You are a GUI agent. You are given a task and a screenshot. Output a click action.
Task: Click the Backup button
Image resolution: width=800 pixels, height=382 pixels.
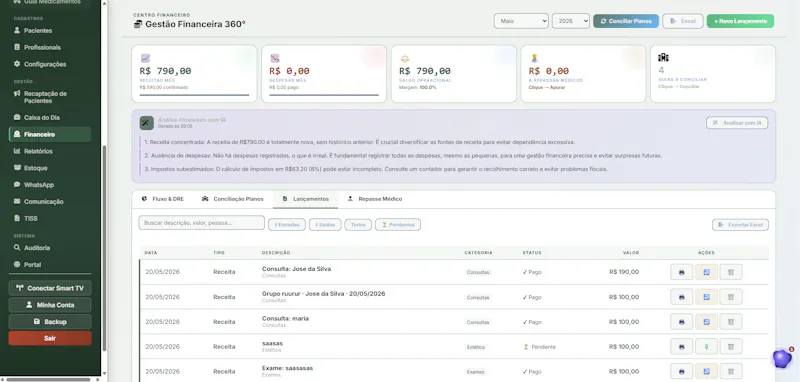50,322
